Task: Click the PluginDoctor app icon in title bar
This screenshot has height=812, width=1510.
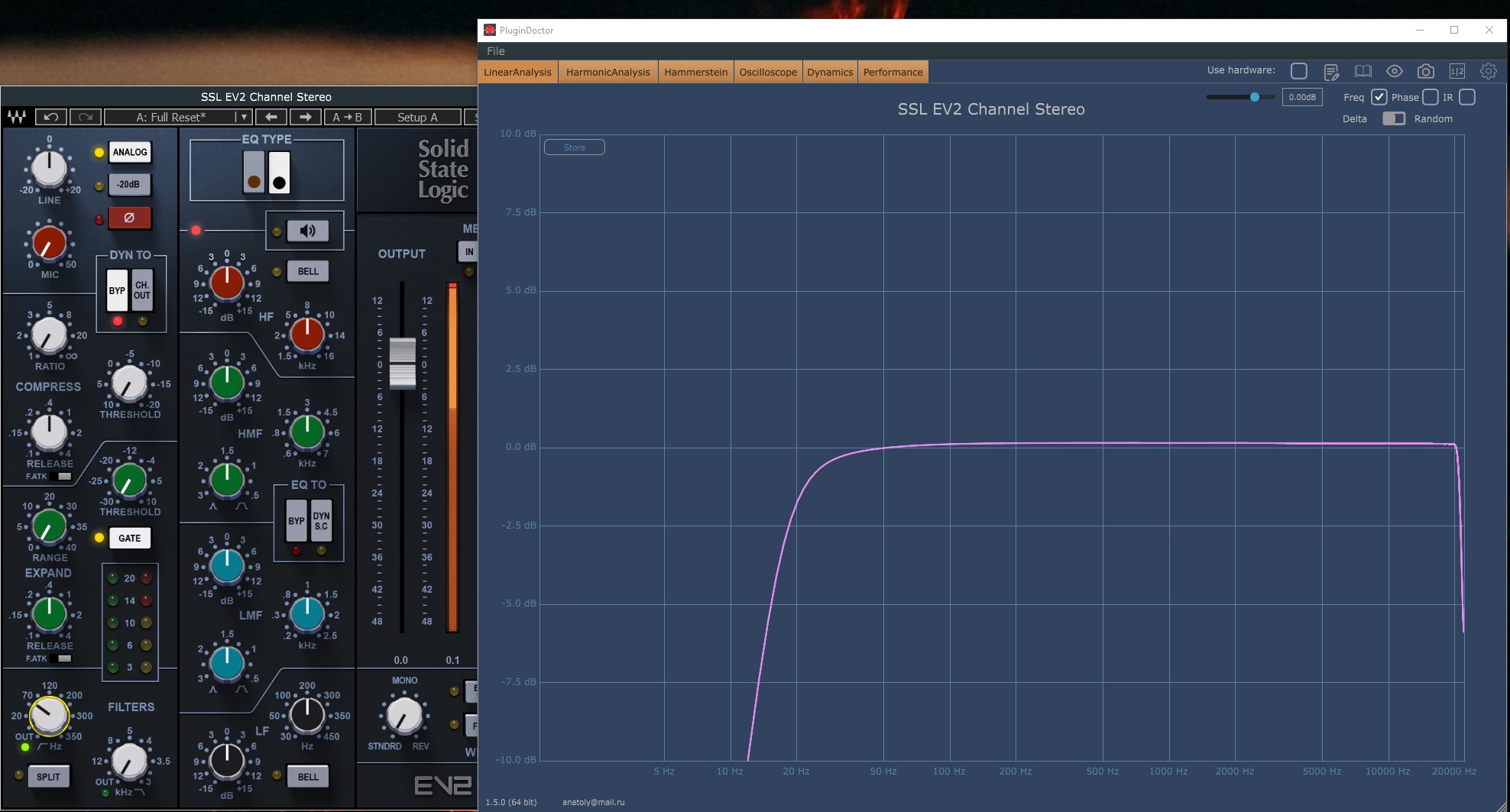Action: pyautogui.click(x=490, y=30)
